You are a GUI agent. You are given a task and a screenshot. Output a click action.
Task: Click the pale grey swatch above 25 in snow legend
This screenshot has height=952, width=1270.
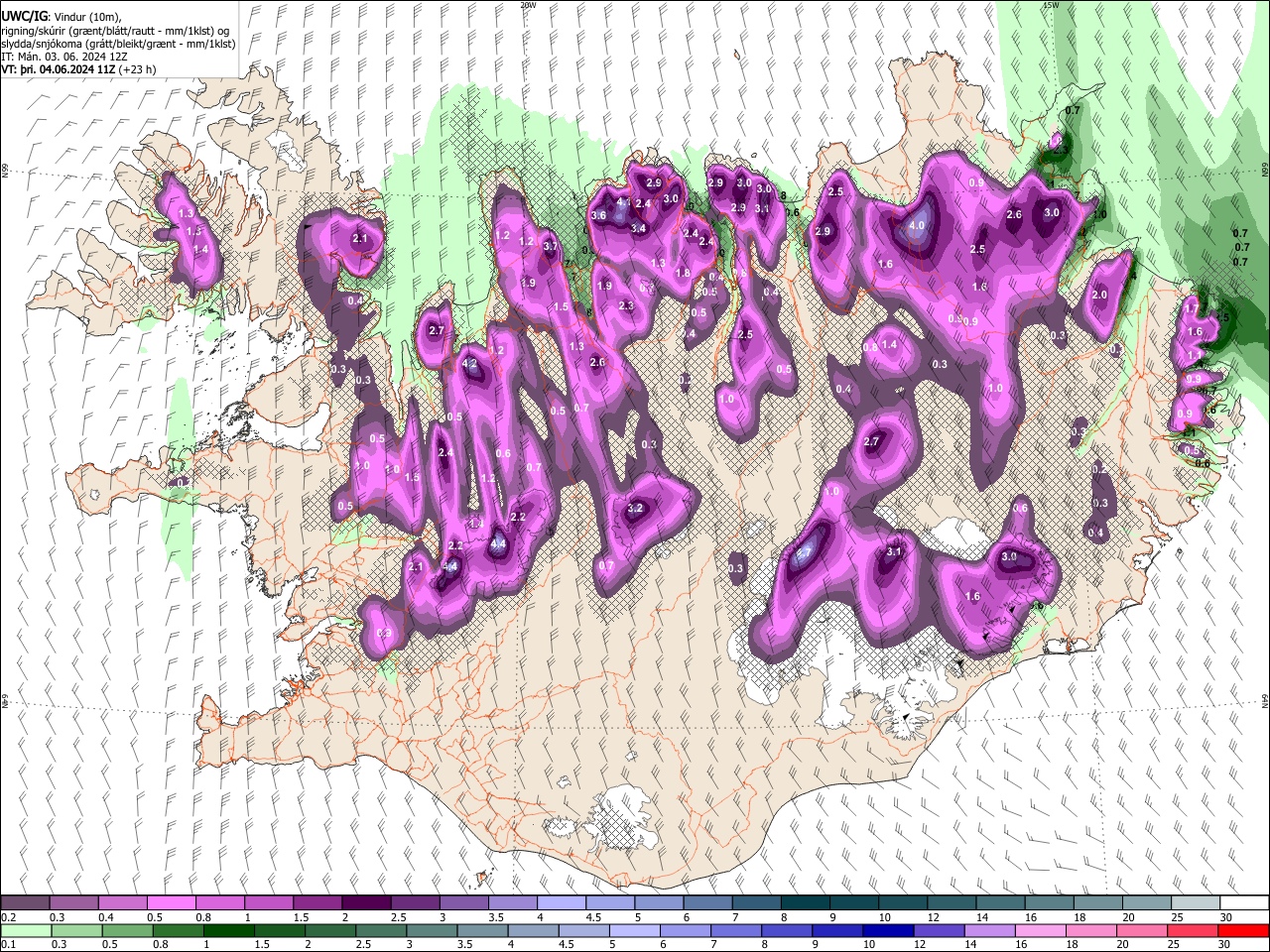[x=1196, y=903]
